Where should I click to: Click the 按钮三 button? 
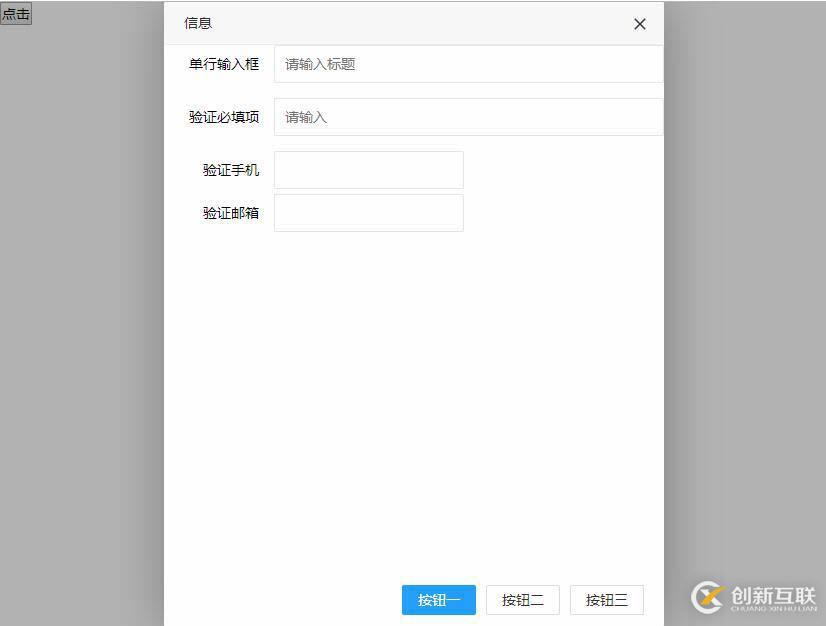[x=607, y=600]
